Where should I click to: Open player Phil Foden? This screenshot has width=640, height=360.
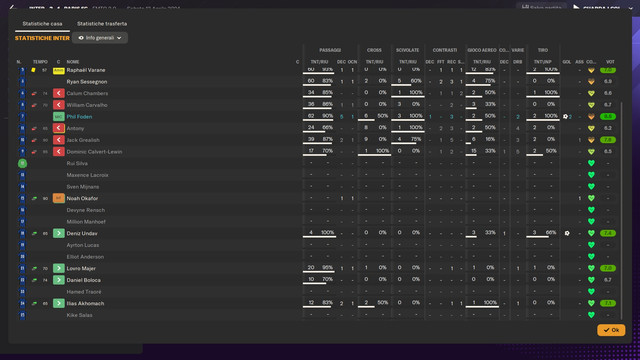[79, 117]
